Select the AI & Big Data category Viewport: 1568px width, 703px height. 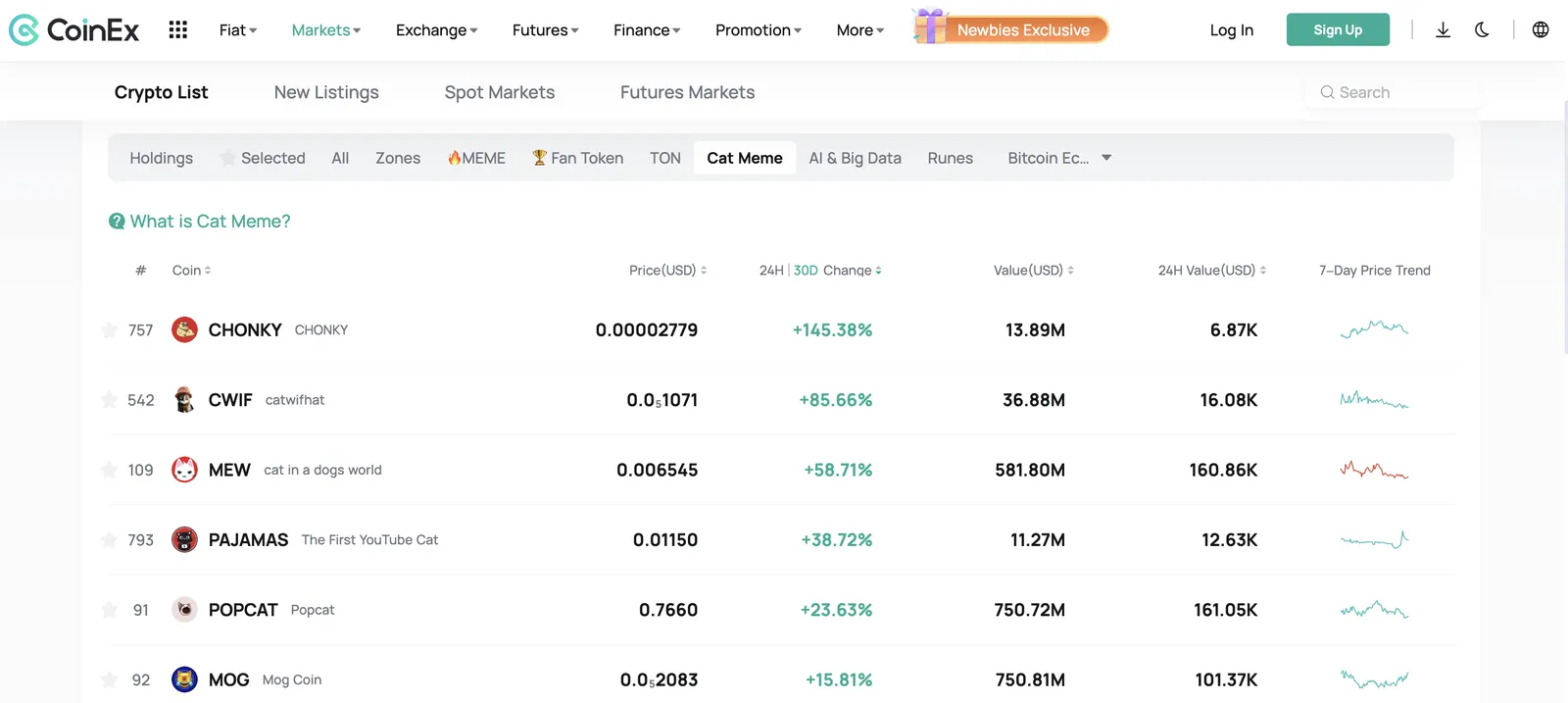click(856, 158)
